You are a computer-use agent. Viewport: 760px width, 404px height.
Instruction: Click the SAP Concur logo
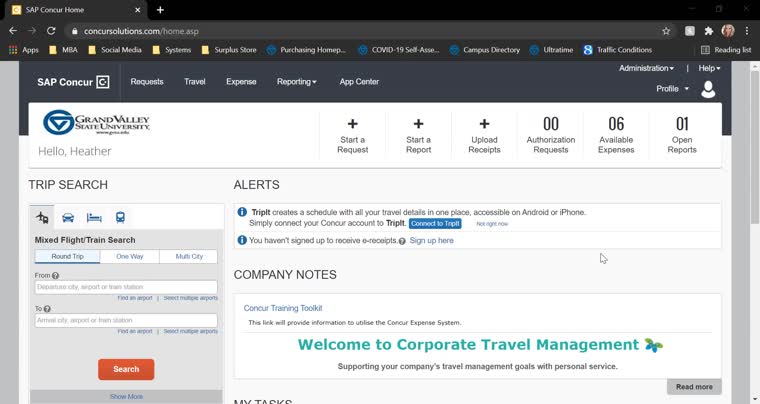(x=73, y=82)
